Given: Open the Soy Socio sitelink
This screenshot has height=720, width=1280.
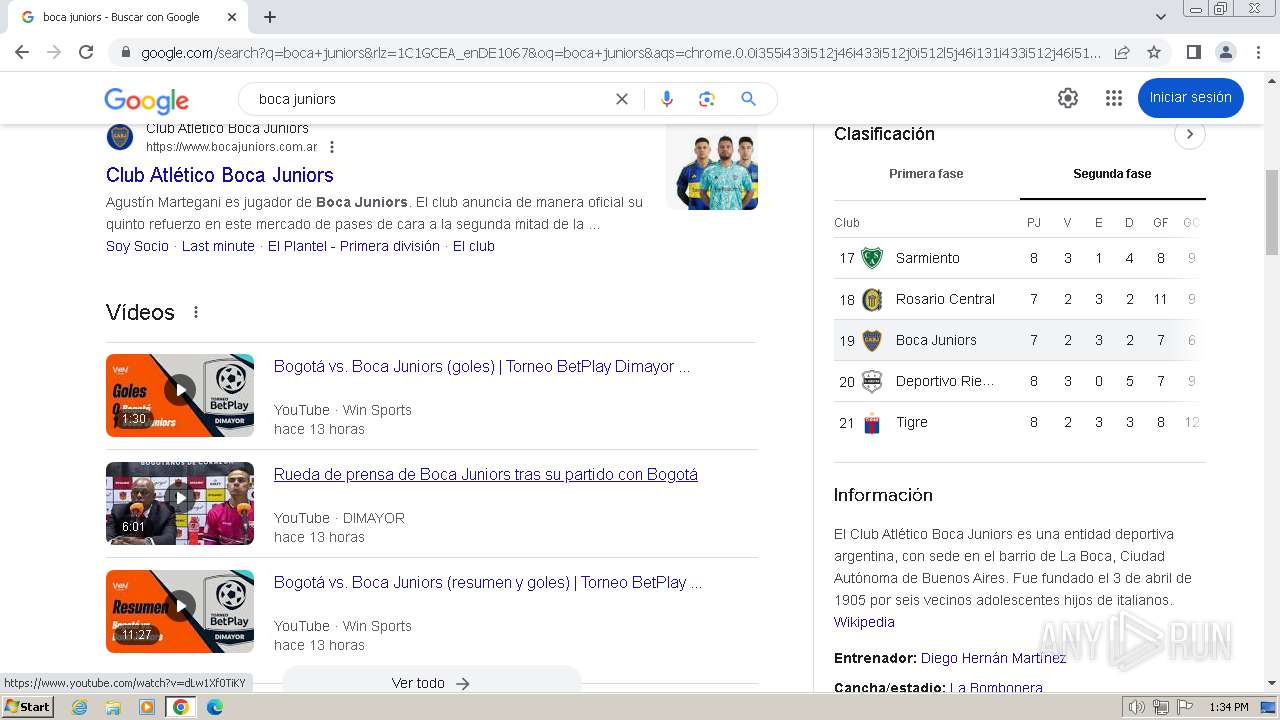Looking at the screenshot, I should (x=137, y=246).
